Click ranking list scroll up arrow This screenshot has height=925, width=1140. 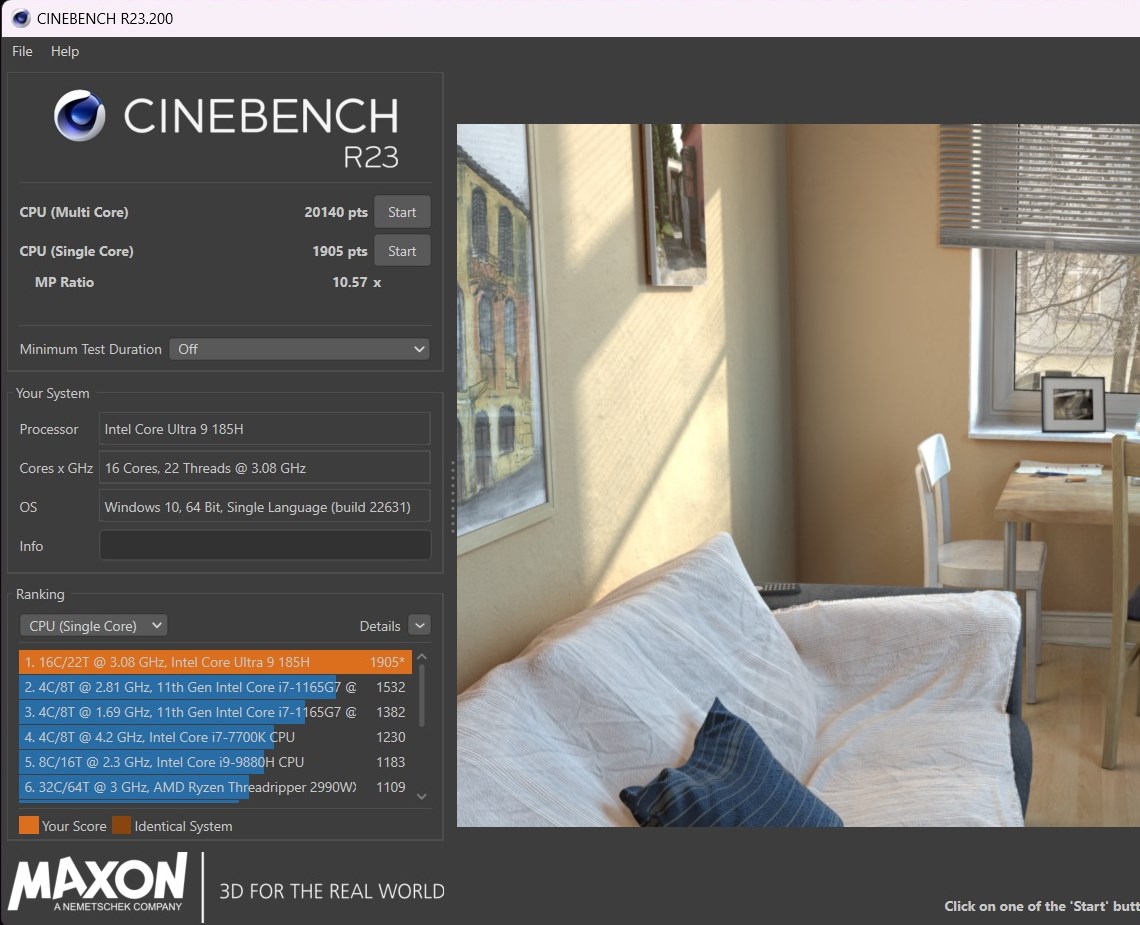click(422, 657)
